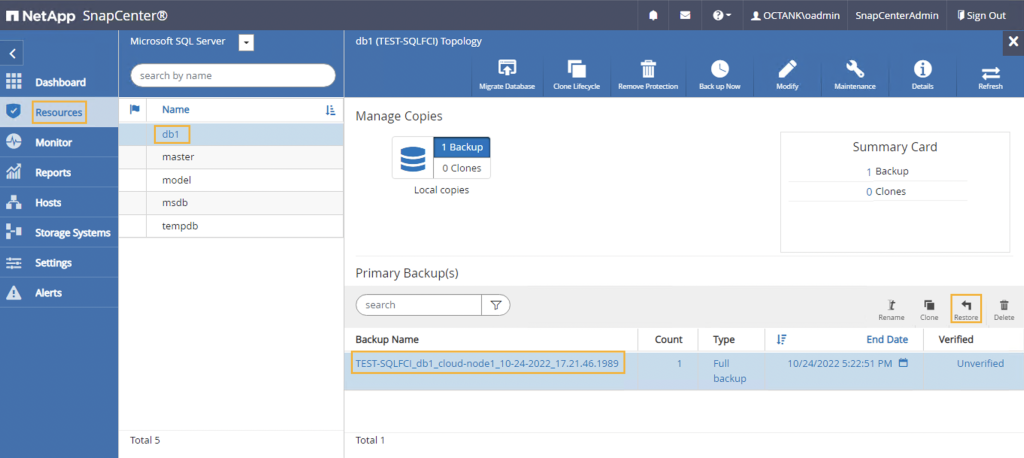Click the Reports chart icon
The width and height of the screenshot is (1024, 458).
click(14, 172)
